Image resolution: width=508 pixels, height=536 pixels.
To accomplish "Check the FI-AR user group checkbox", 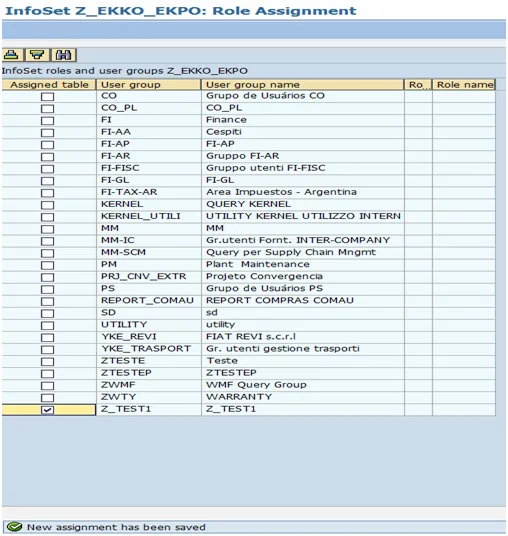I will 48,157.
